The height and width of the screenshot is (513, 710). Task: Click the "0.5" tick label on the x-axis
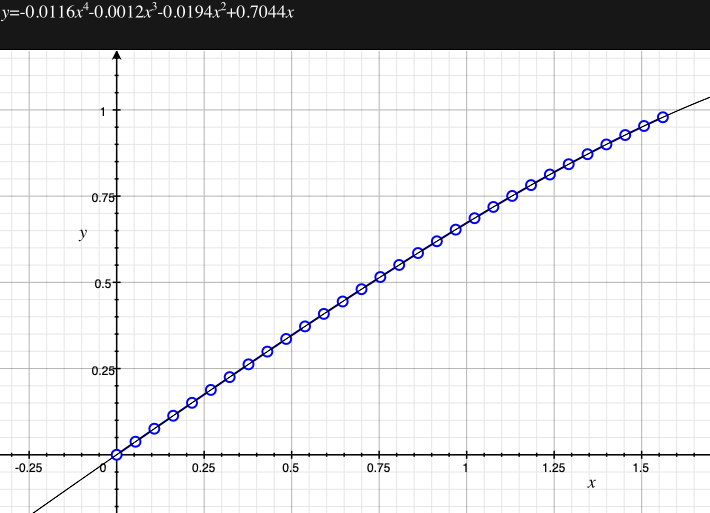point(290,468)
